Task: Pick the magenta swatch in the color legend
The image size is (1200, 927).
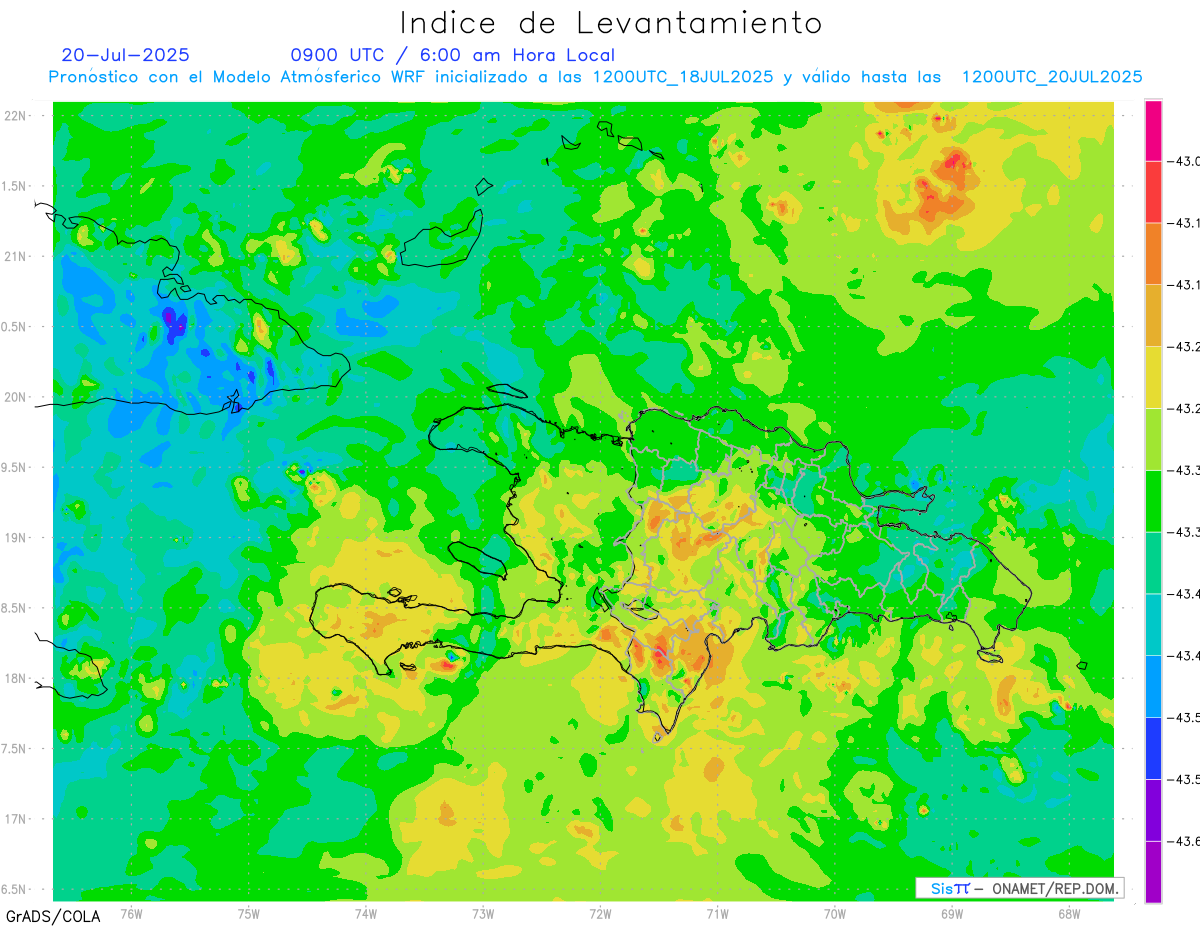Action: (1153, 130)
